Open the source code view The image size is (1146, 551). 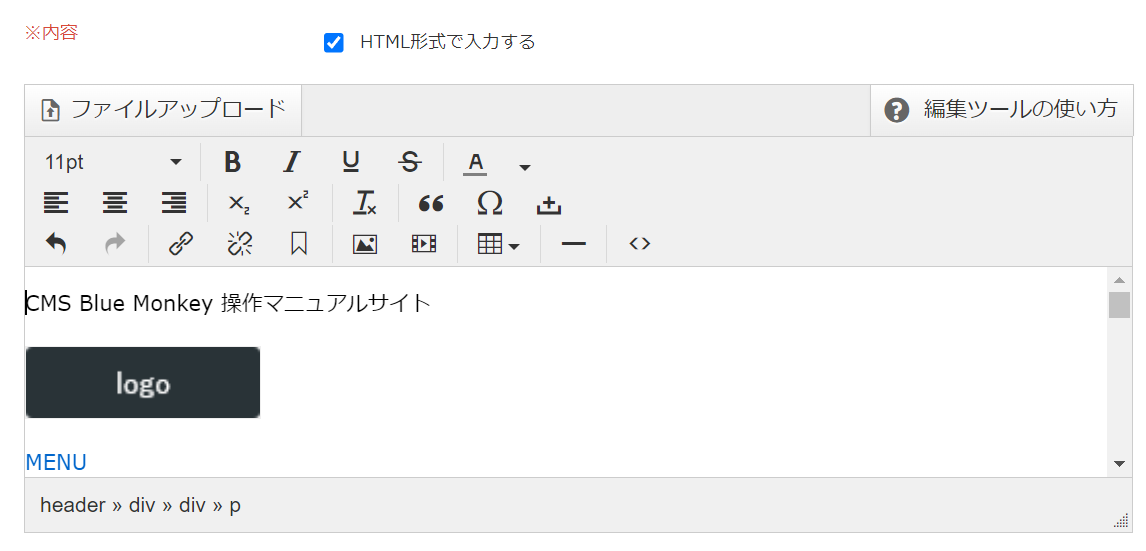[x=640, y=243]
